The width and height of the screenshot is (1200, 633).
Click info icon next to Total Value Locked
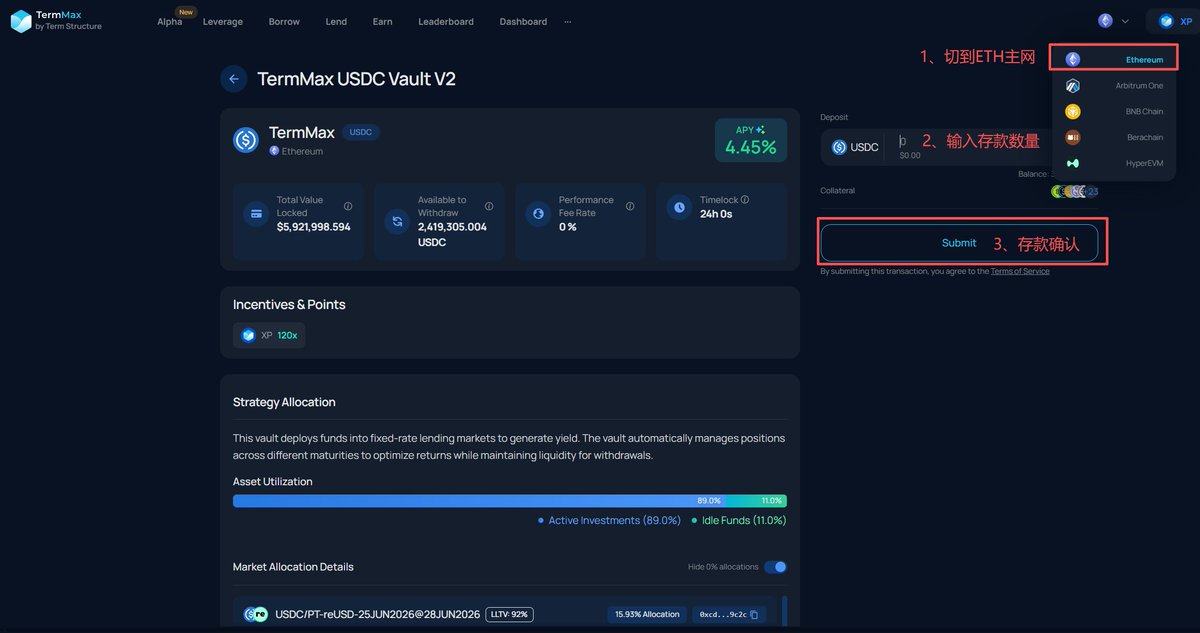click(x=348, y=206)
